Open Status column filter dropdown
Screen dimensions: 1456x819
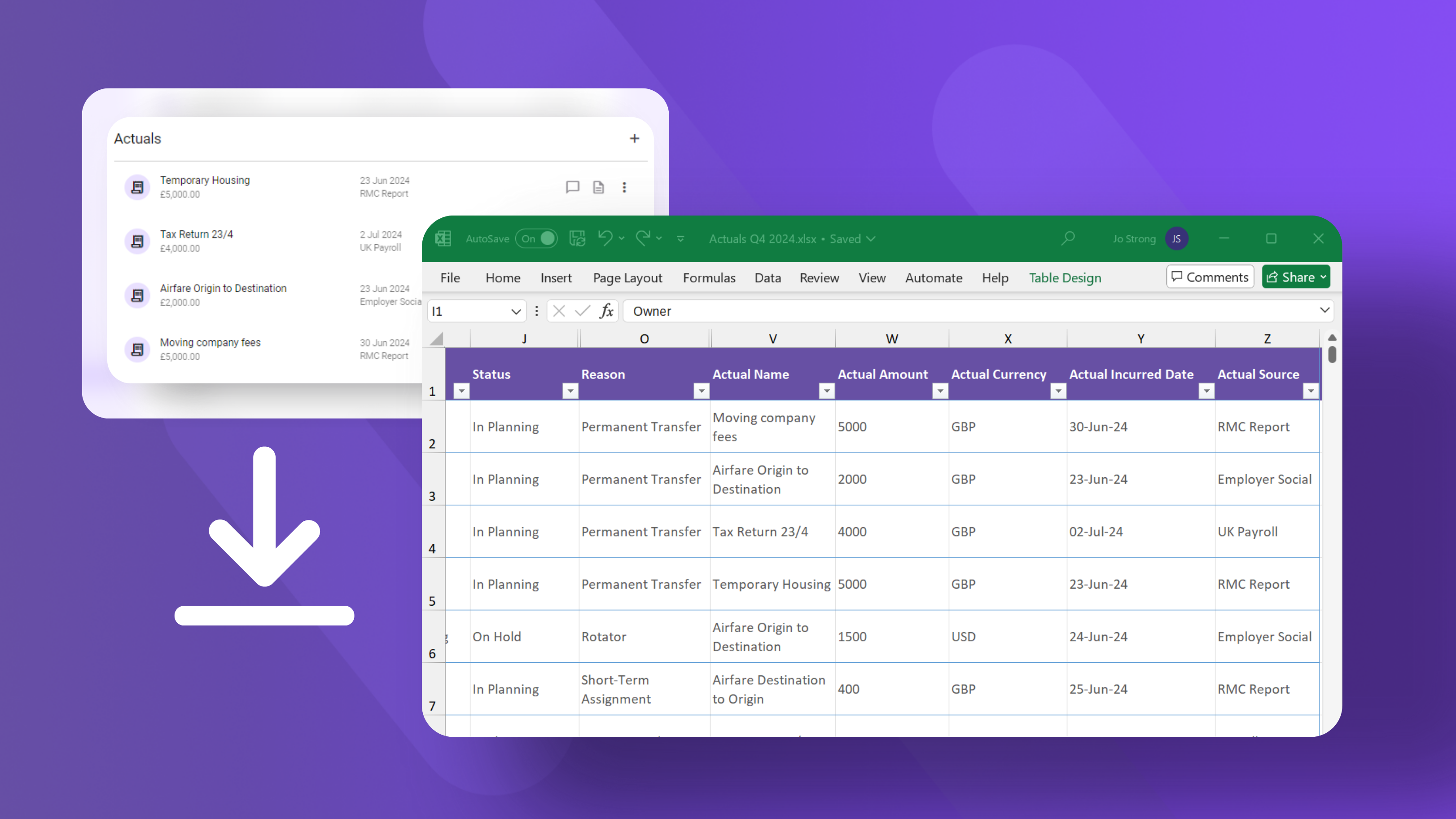coord(570,391)
